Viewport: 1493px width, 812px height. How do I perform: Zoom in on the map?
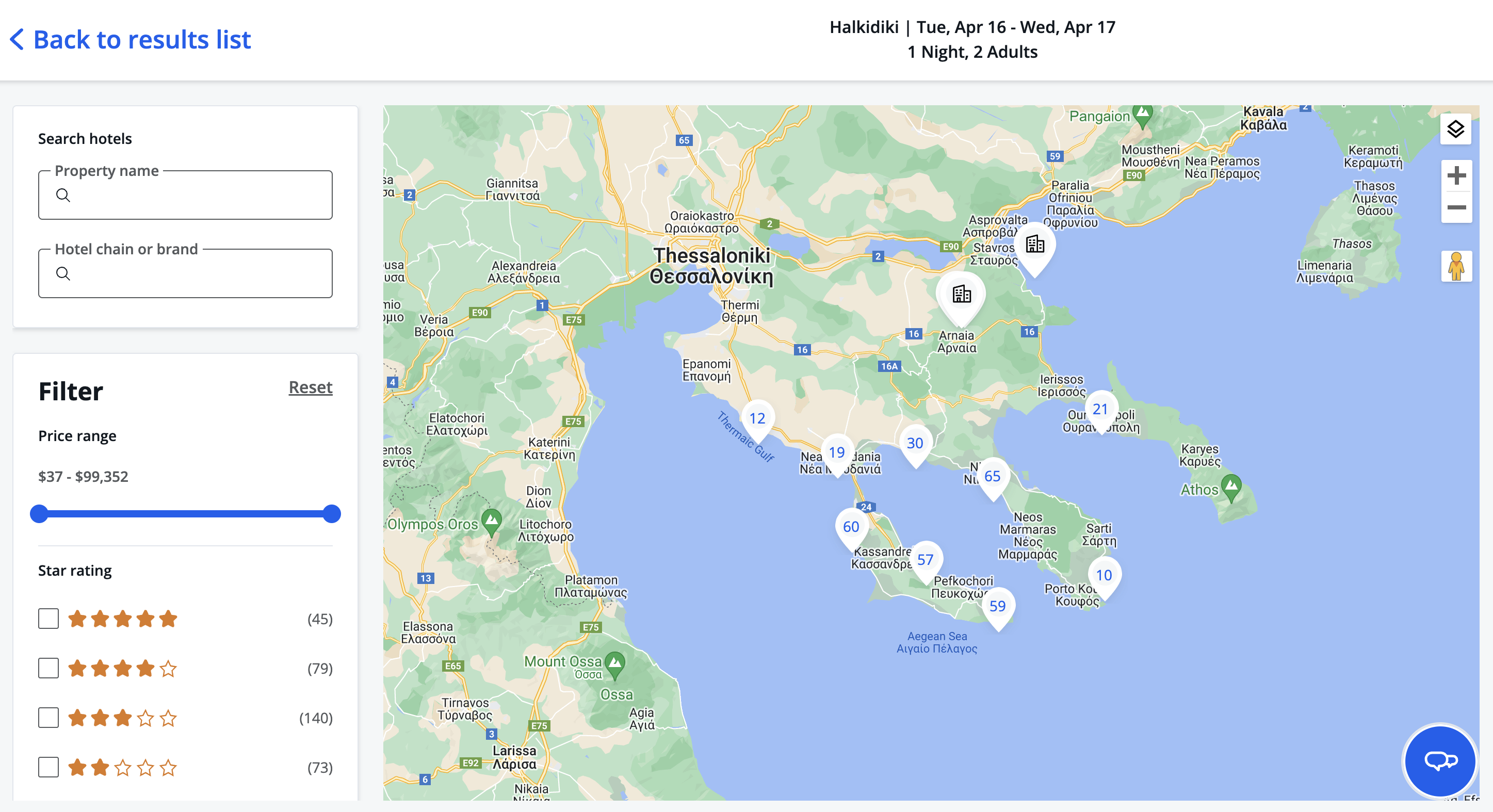(x=1456, y=175)
